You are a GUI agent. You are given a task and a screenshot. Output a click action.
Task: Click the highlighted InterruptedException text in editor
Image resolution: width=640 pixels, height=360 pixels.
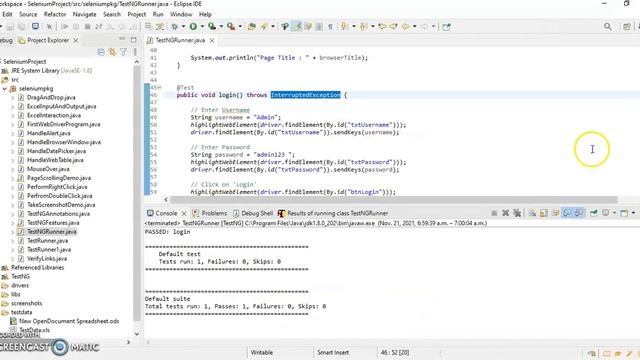click(x=305, y=95)
